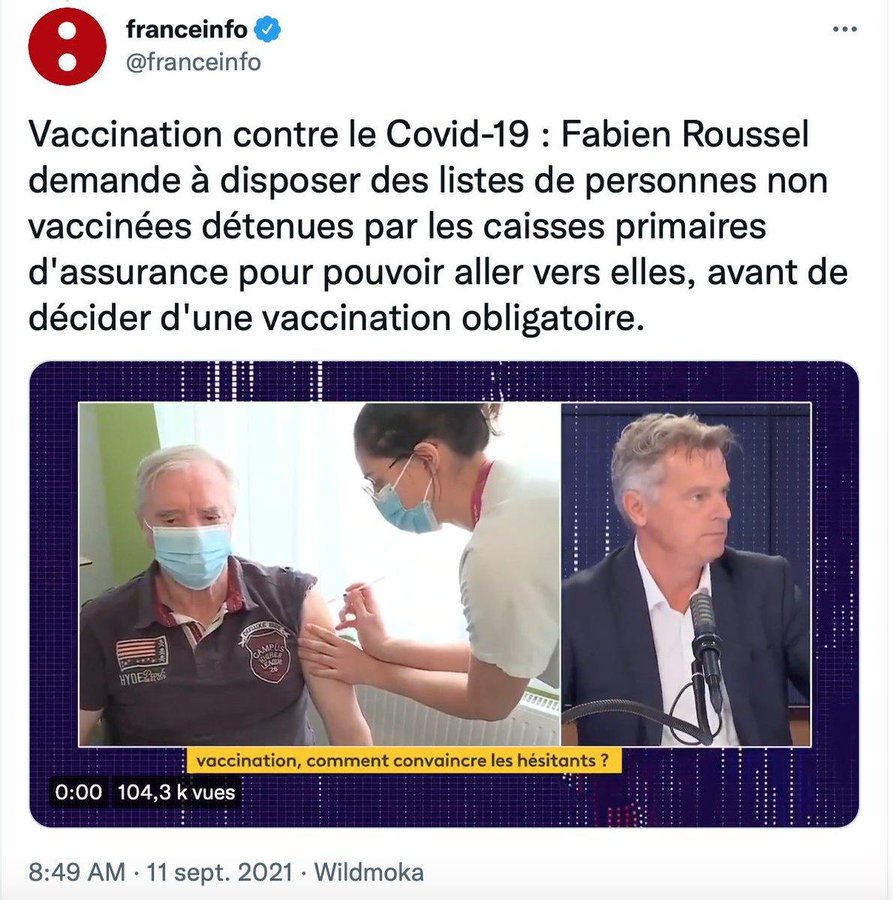Open the Wildmoka source link
Image resolution: width=893 pixels, height=900 pixels.
pos(369,872)
